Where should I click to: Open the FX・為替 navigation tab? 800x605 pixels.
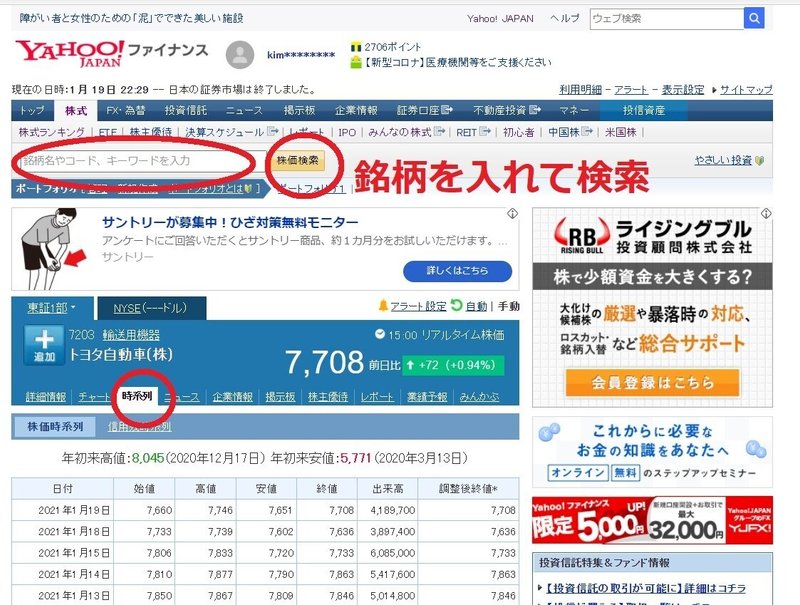click(x=126, y=110)
